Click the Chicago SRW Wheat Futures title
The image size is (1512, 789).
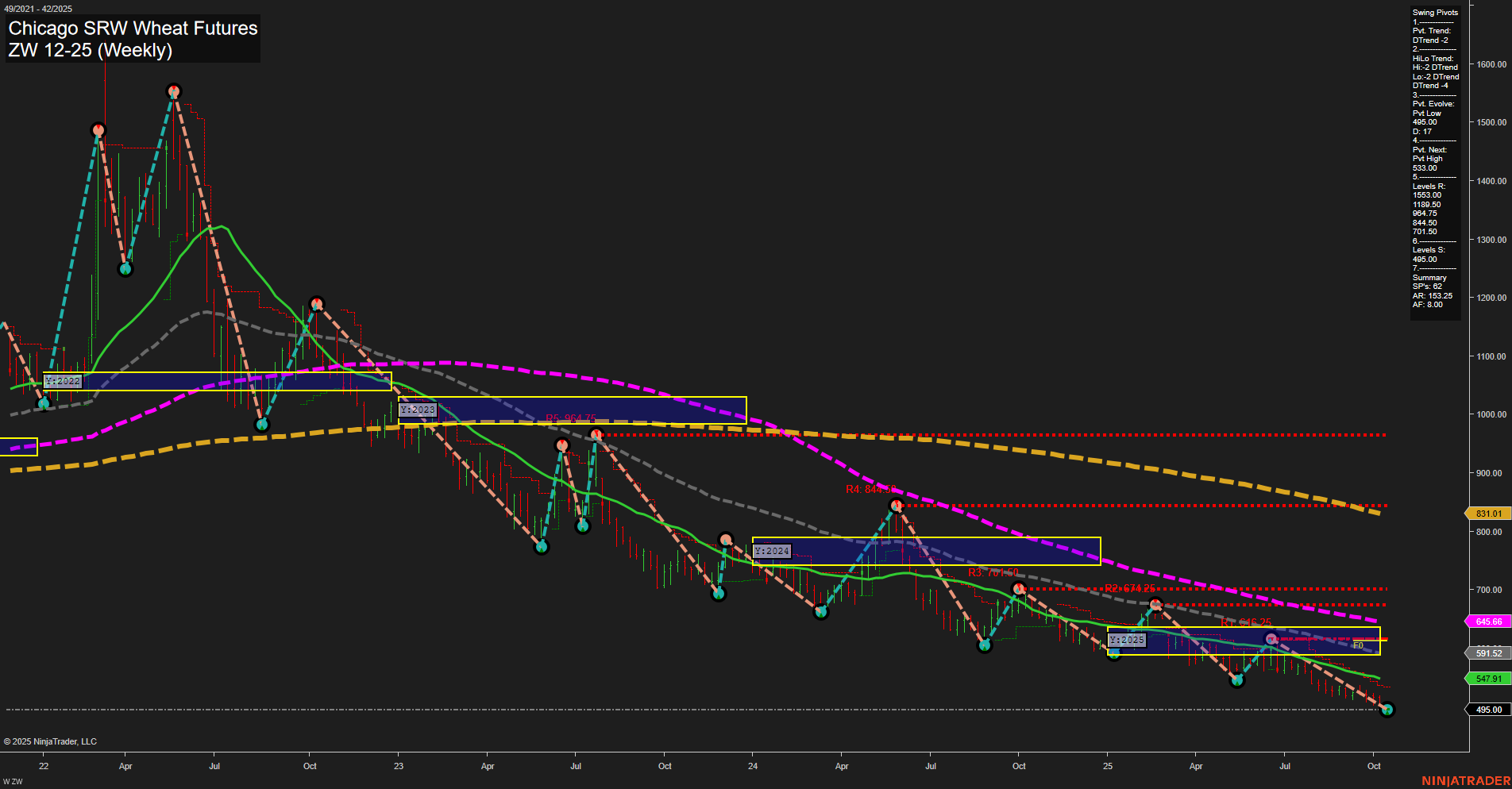(x=132, y=29)
